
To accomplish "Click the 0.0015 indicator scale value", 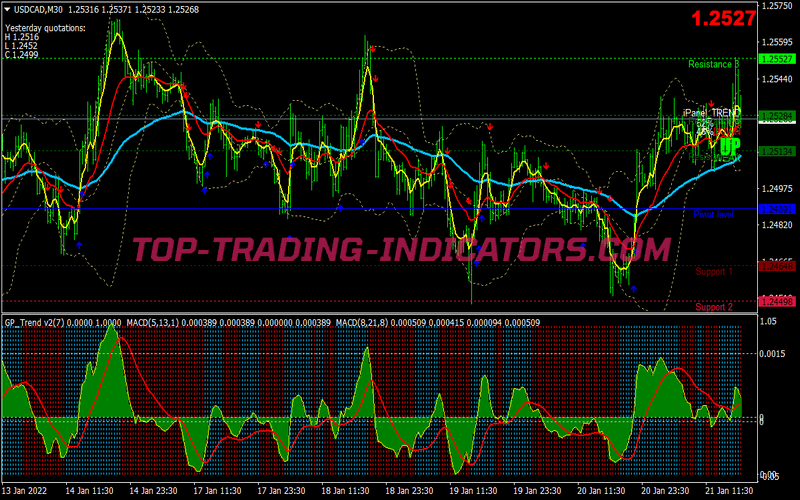I will (x=772, y=354).
